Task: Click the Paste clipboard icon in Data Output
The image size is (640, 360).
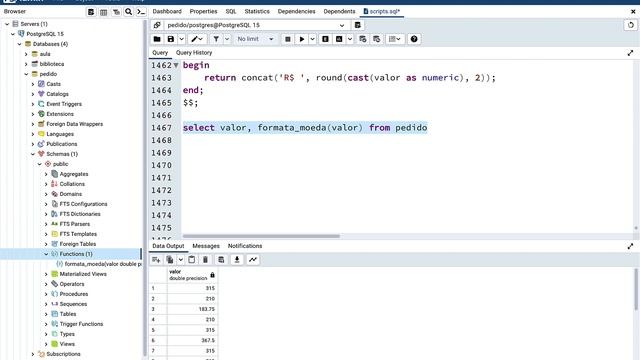Action: [191, 260]
